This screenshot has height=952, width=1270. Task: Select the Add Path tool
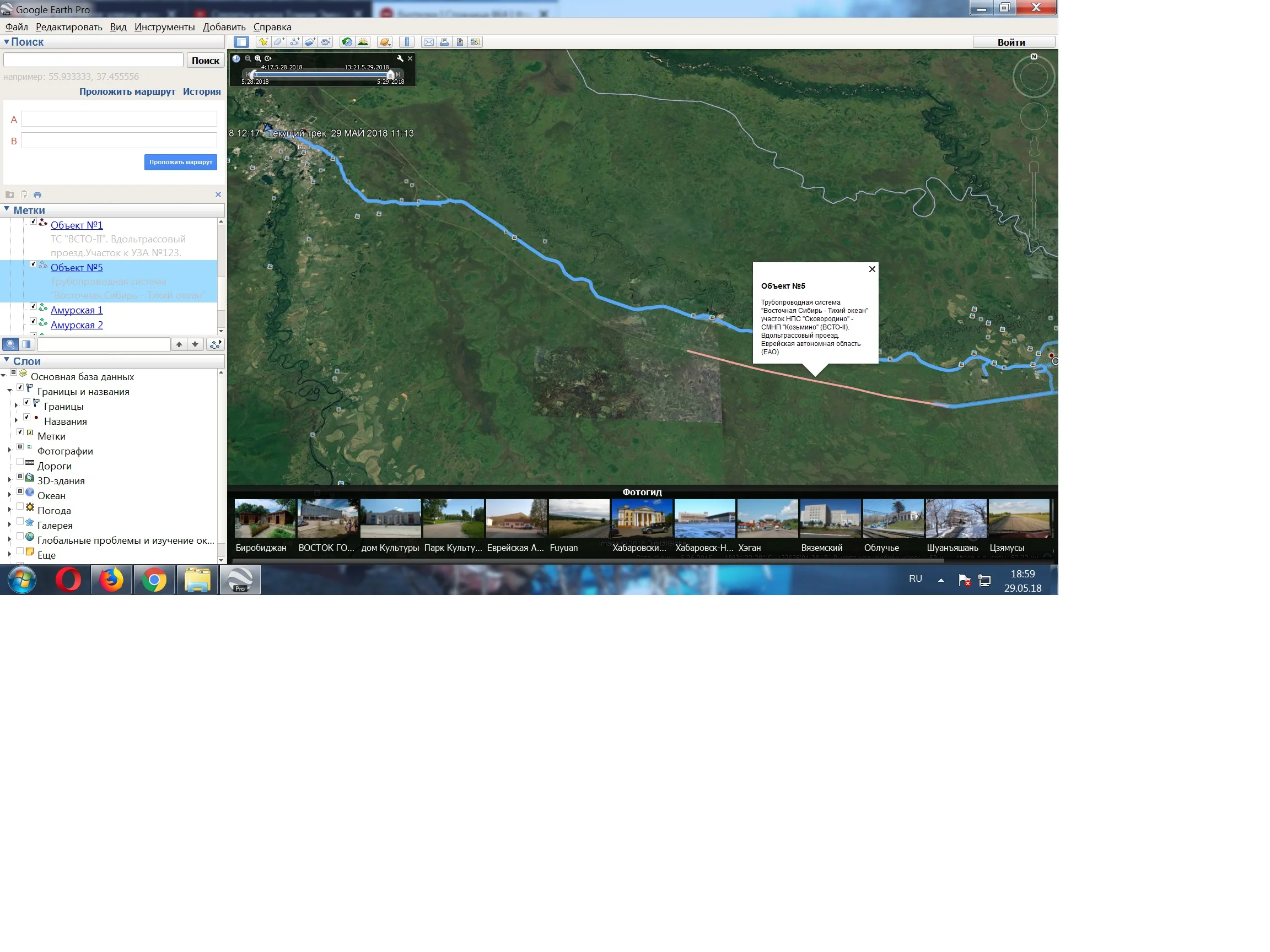(294, 42)
